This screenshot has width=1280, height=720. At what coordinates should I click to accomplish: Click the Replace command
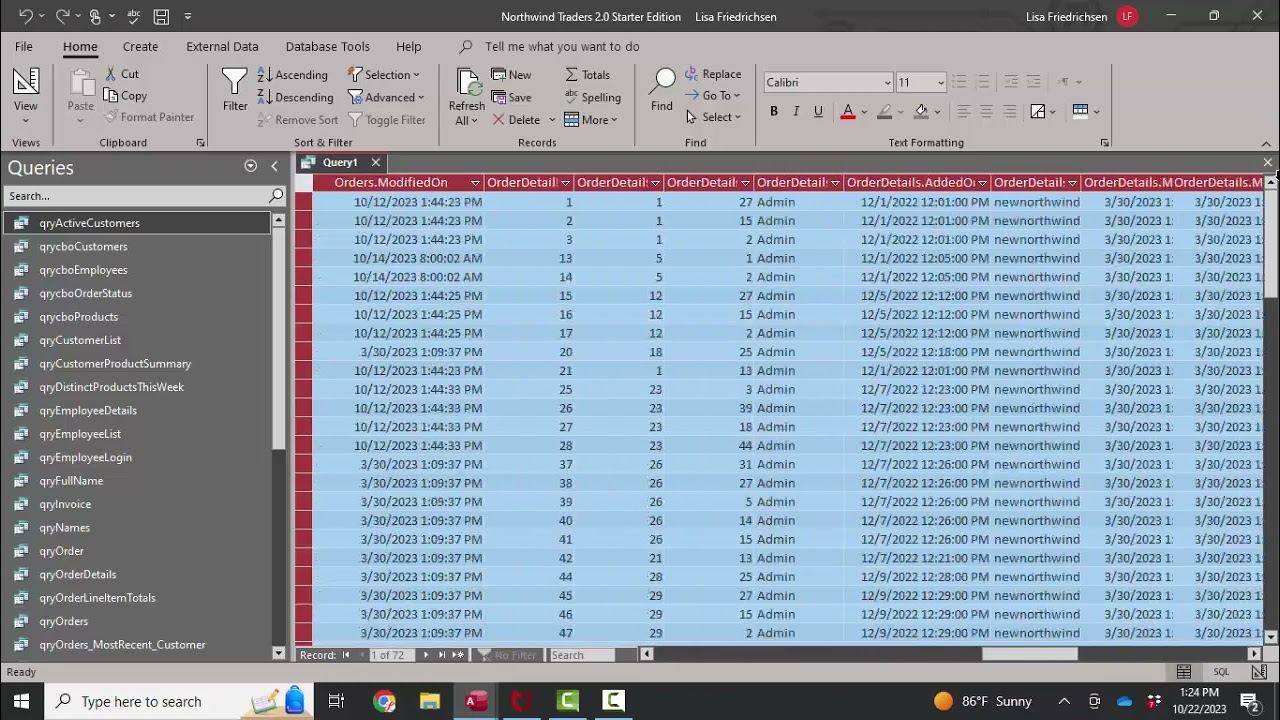(713, 74)
